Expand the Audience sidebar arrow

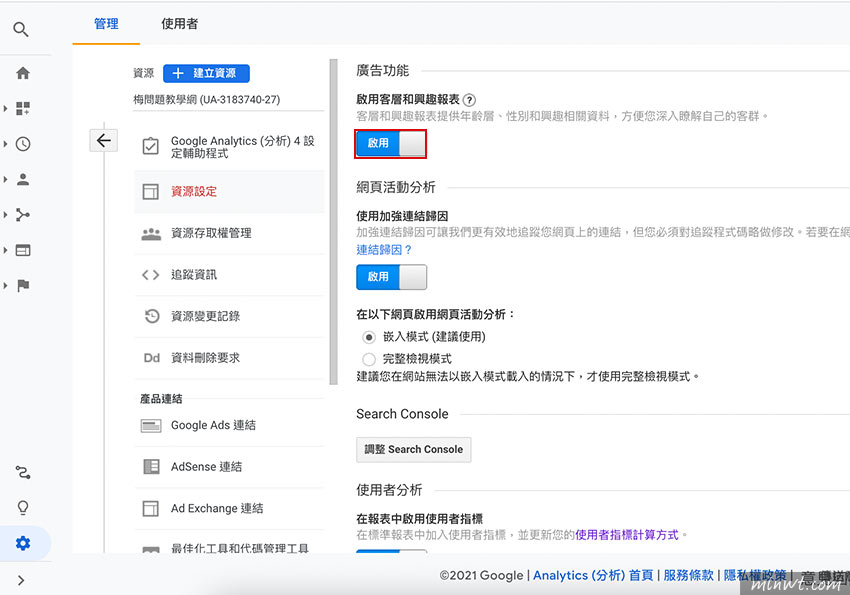pyautogui.click(x=5, y=179)
